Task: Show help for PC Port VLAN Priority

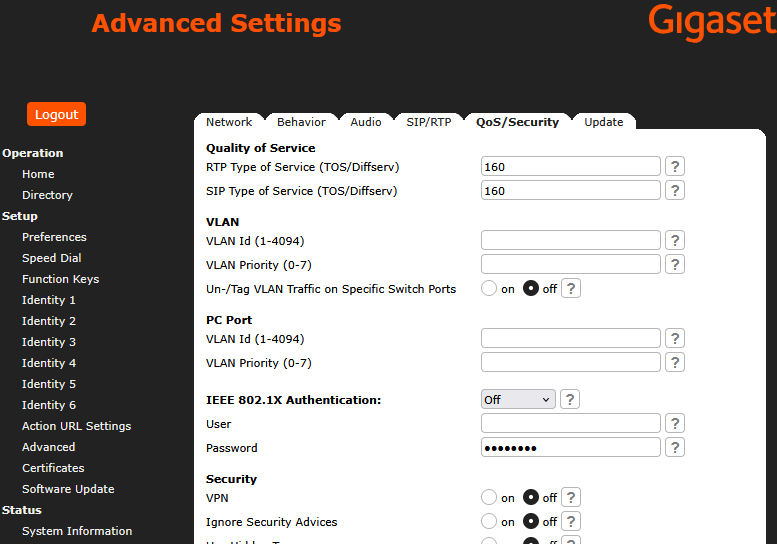Action: click(674, 362)
